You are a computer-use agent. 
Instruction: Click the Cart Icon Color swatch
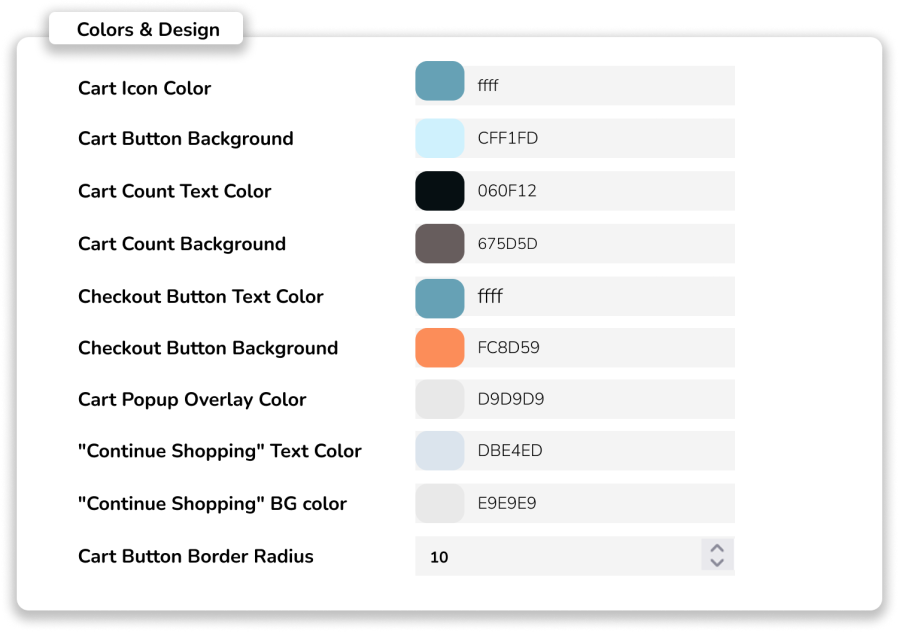(x=440, y=82)
